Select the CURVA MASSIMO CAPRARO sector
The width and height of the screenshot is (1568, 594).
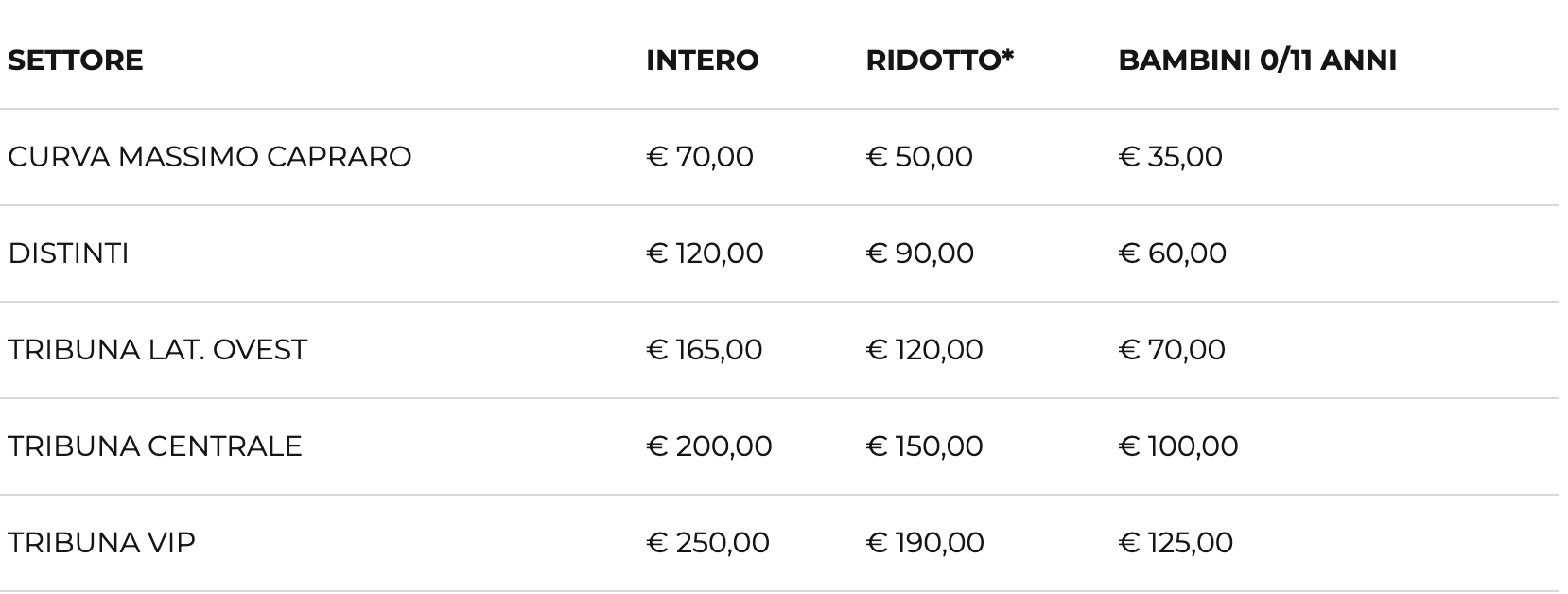(x=210, y=157)
